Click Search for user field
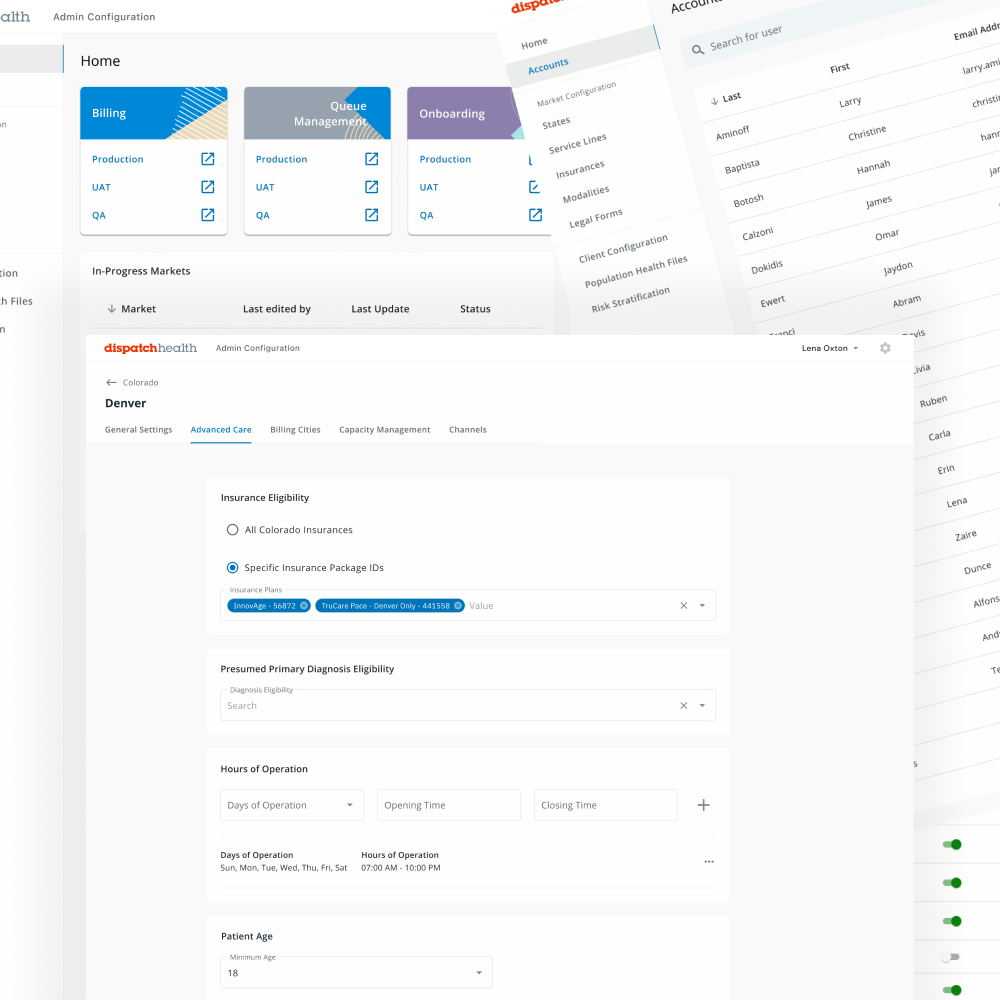The height and width of the screenshot is (1000, 1000). point(746,38)
